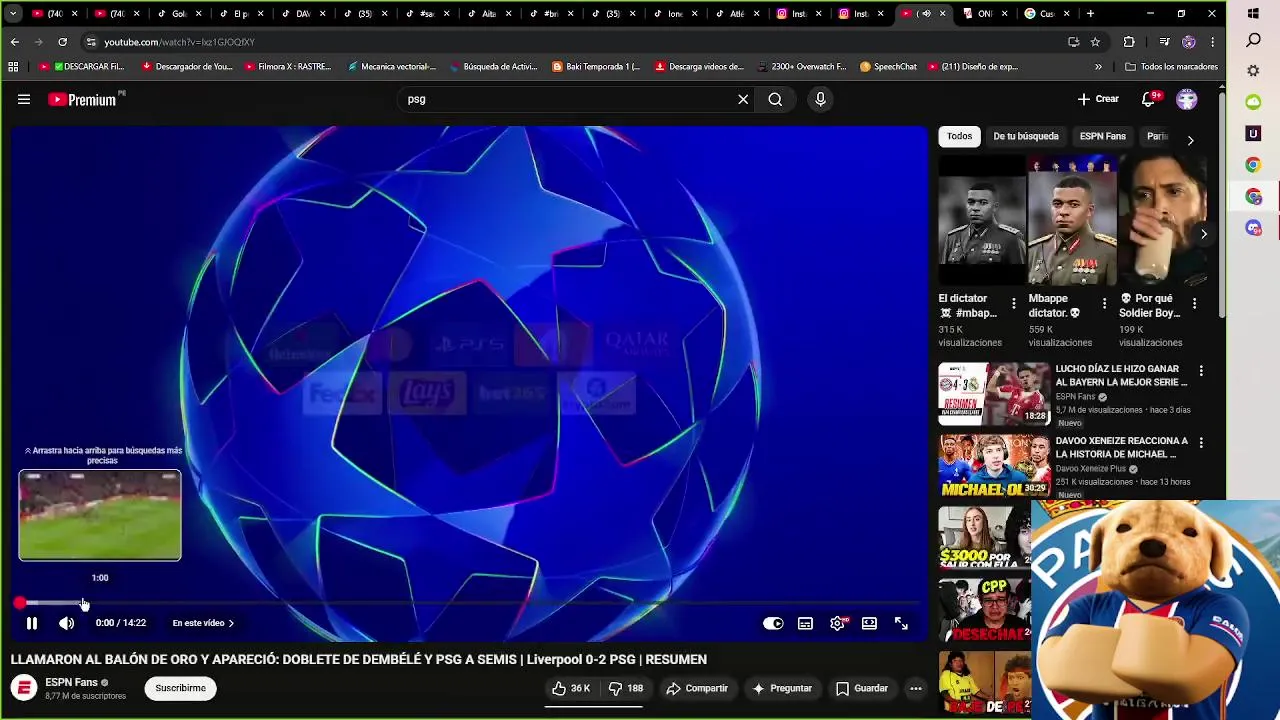Image resolution: width=1280 pixels, height=720 pixels.
Task: Open the browser apps grid icon
Action: pyautogui.click(x=13, y=66)
